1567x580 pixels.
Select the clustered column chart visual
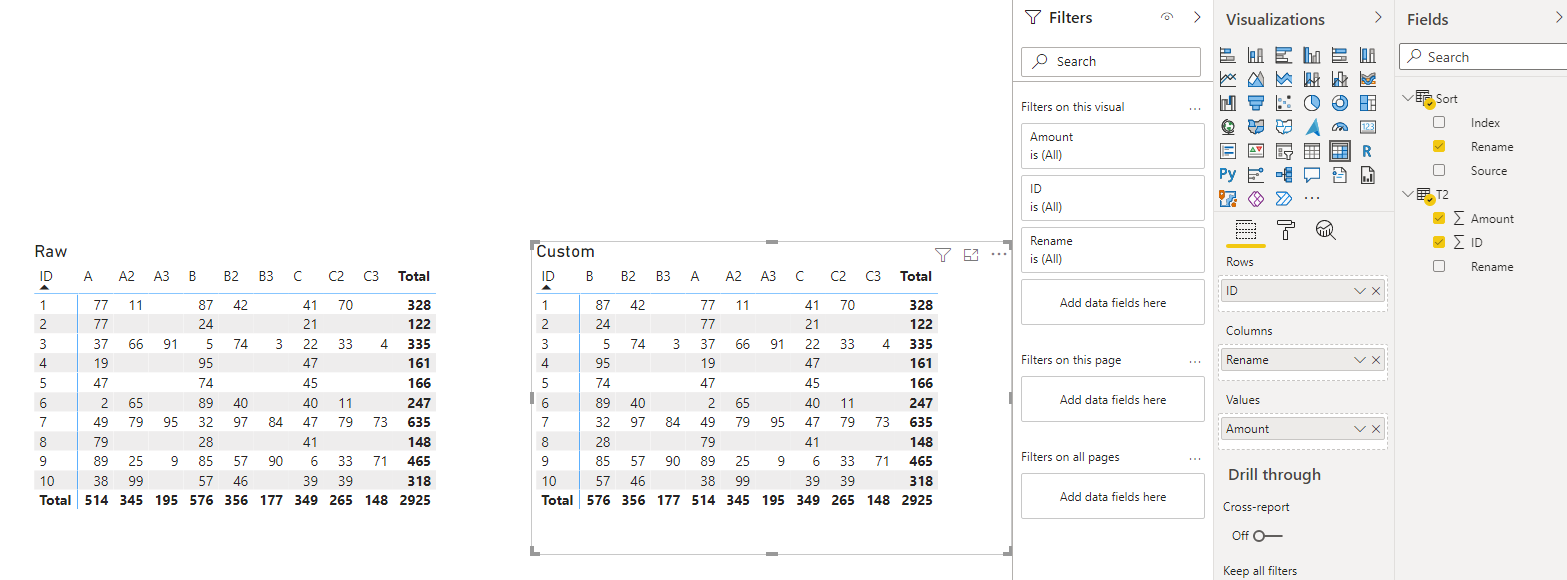coord(1312,55)
